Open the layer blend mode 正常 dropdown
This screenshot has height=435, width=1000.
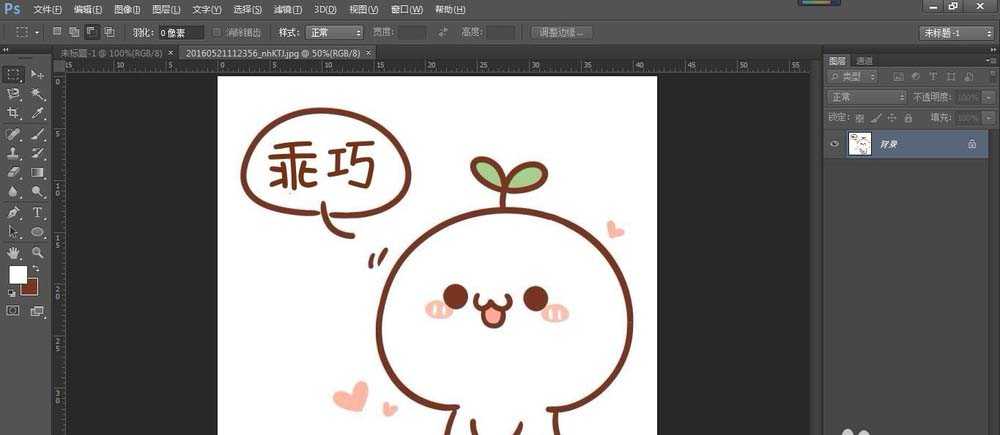coord(866,97)
